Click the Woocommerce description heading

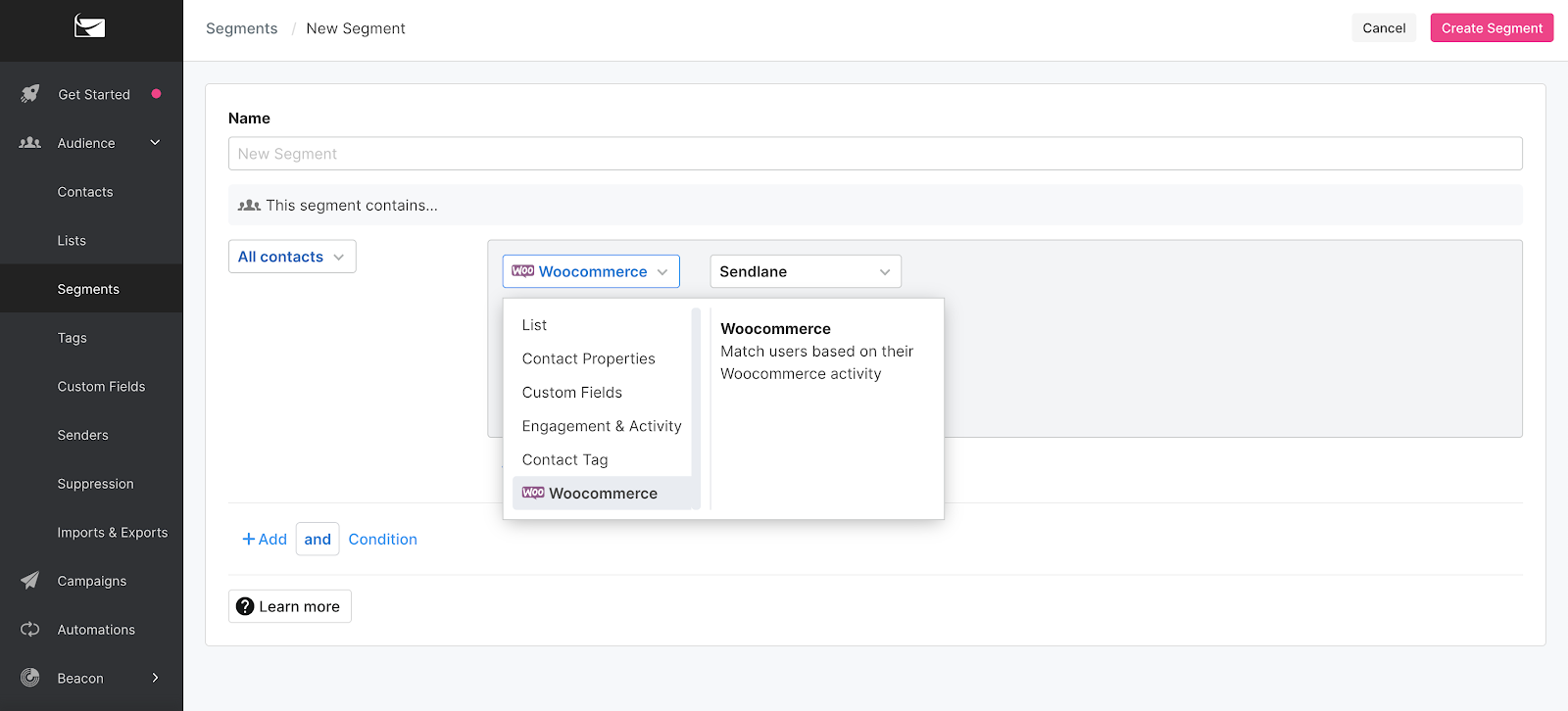[775, 329]
